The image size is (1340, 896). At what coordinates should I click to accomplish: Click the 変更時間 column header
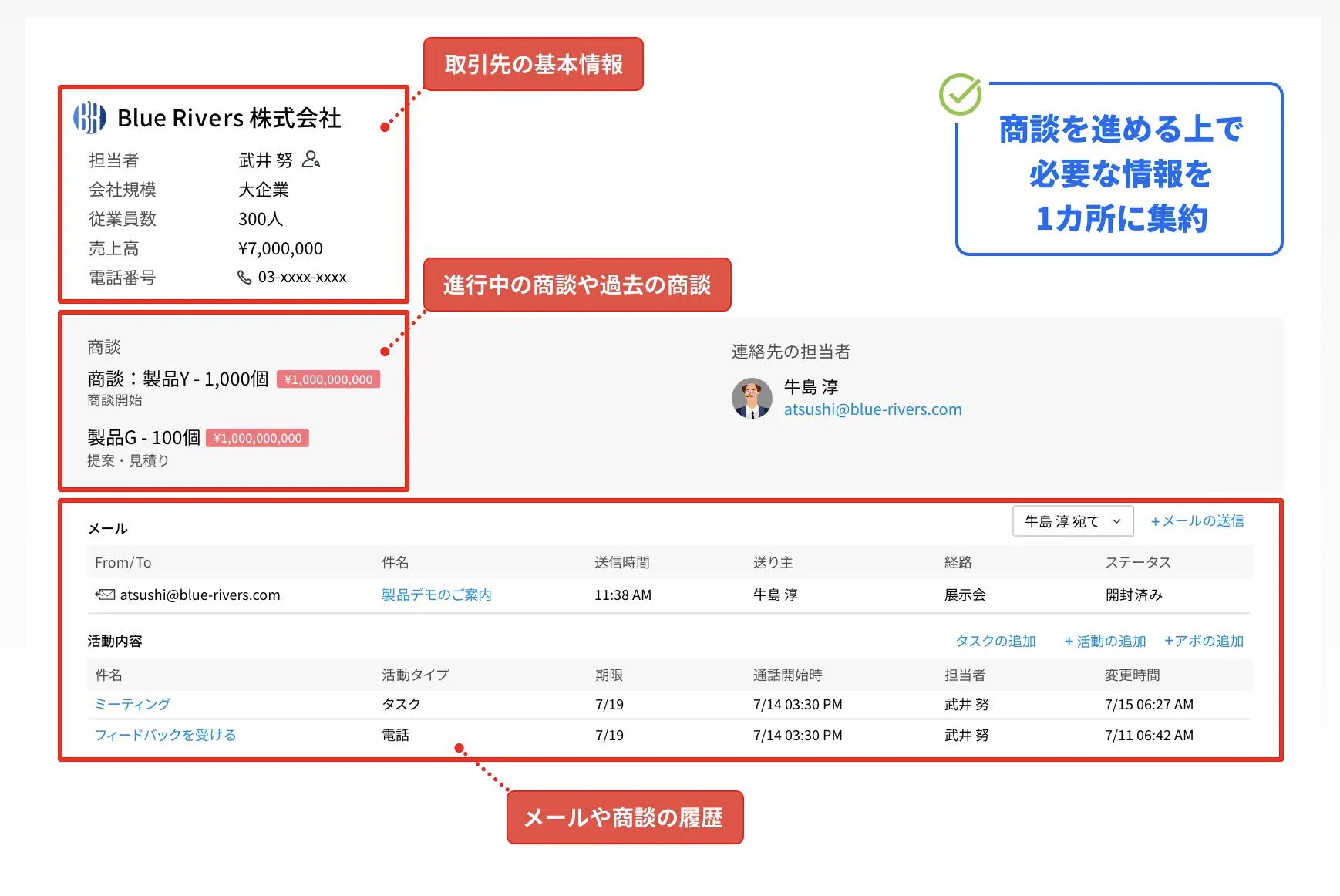(x=1133, y=675)
